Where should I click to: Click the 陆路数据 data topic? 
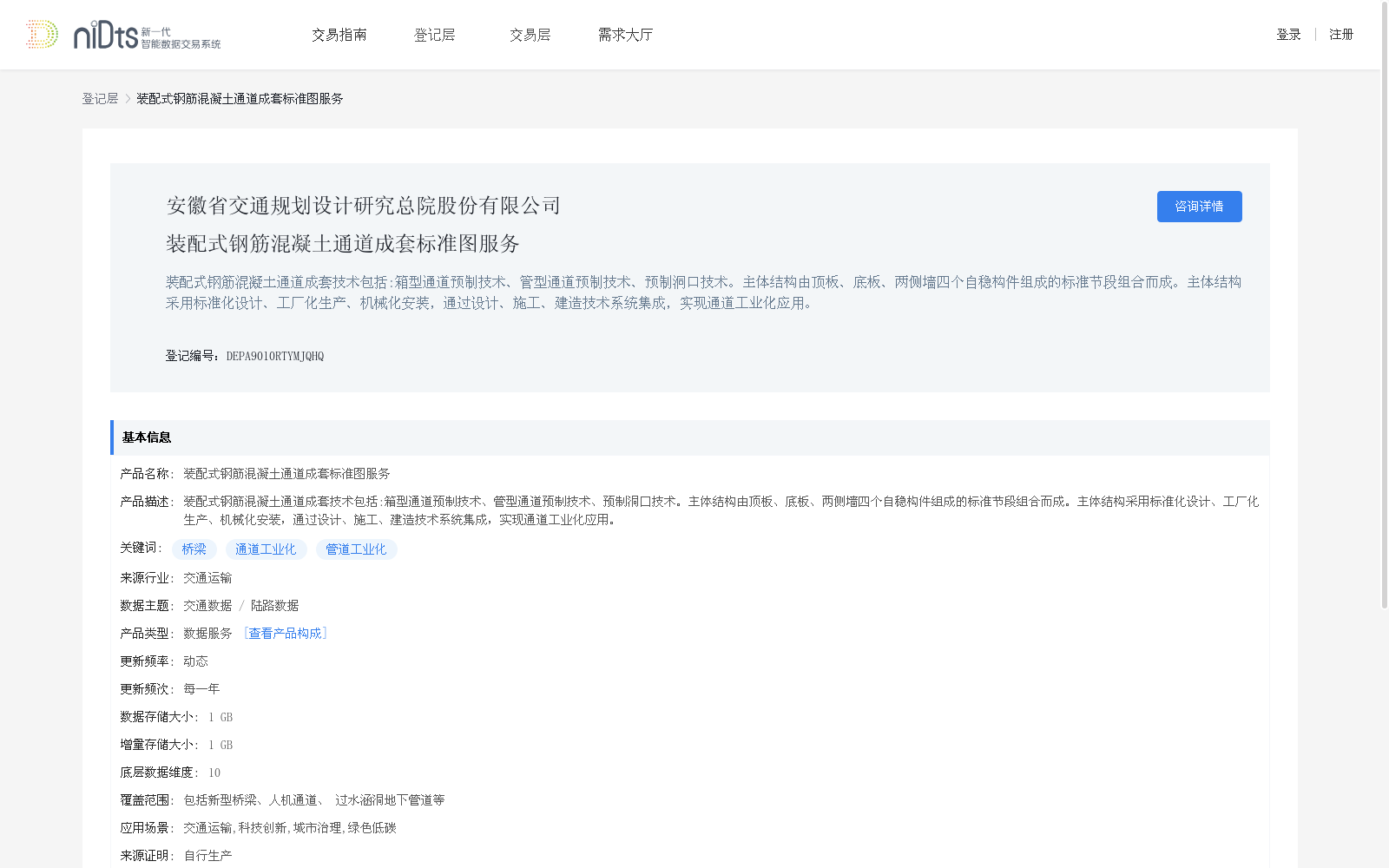point(273,605)
